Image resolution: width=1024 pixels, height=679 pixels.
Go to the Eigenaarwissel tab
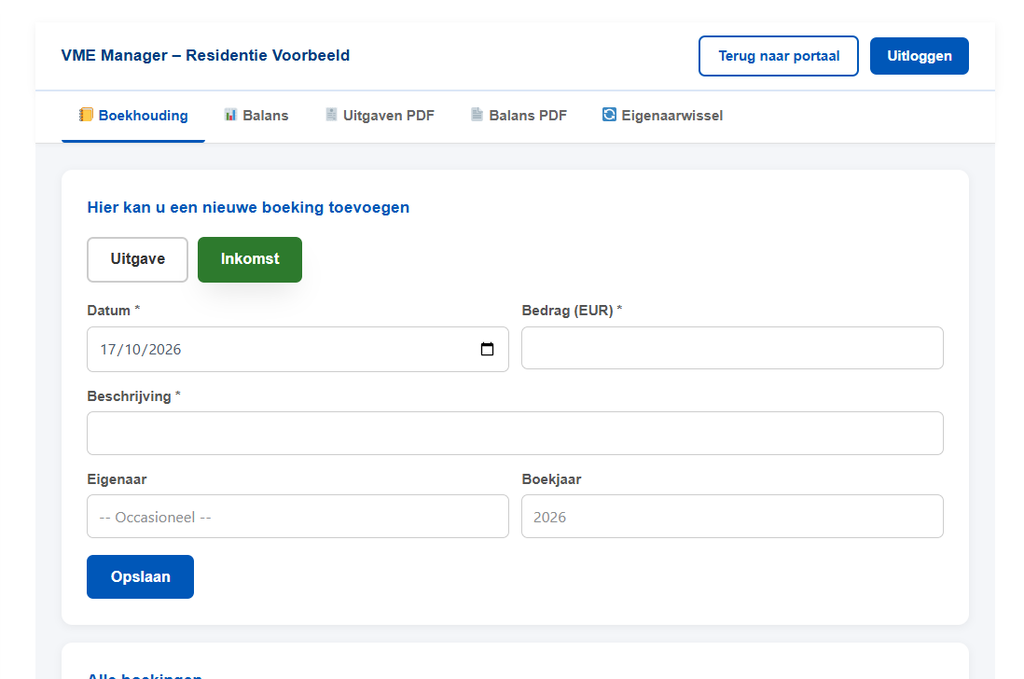click(663, 116)
